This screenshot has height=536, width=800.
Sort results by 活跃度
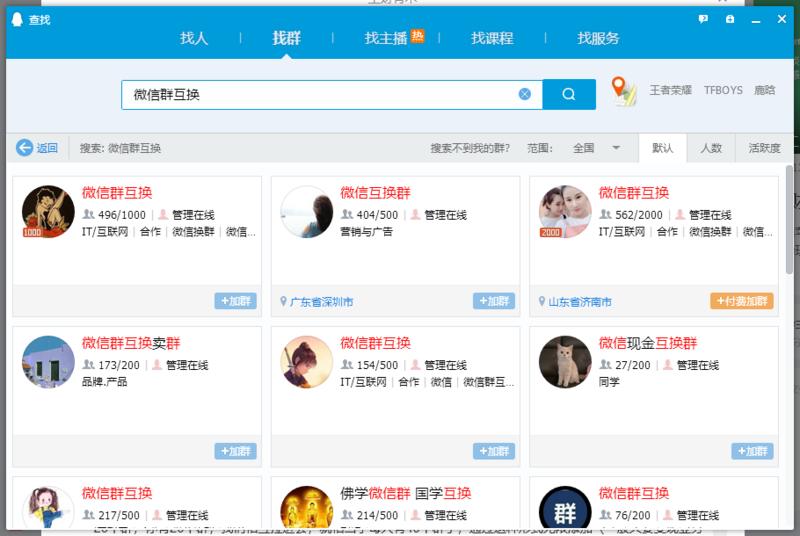[x=764, y=148]
